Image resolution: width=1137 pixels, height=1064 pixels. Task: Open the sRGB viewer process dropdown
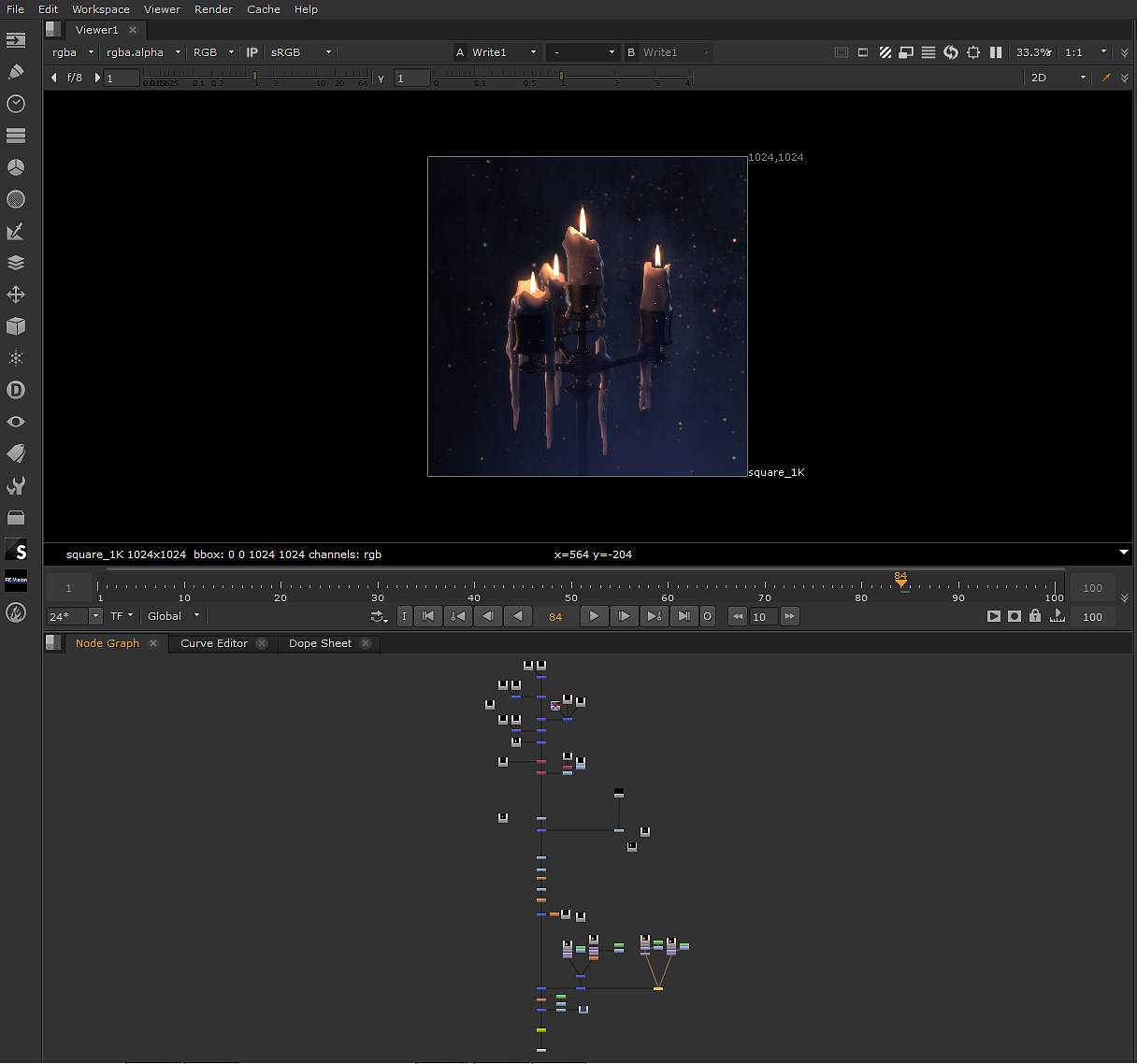pyautogui.click(x=300, y=52)
